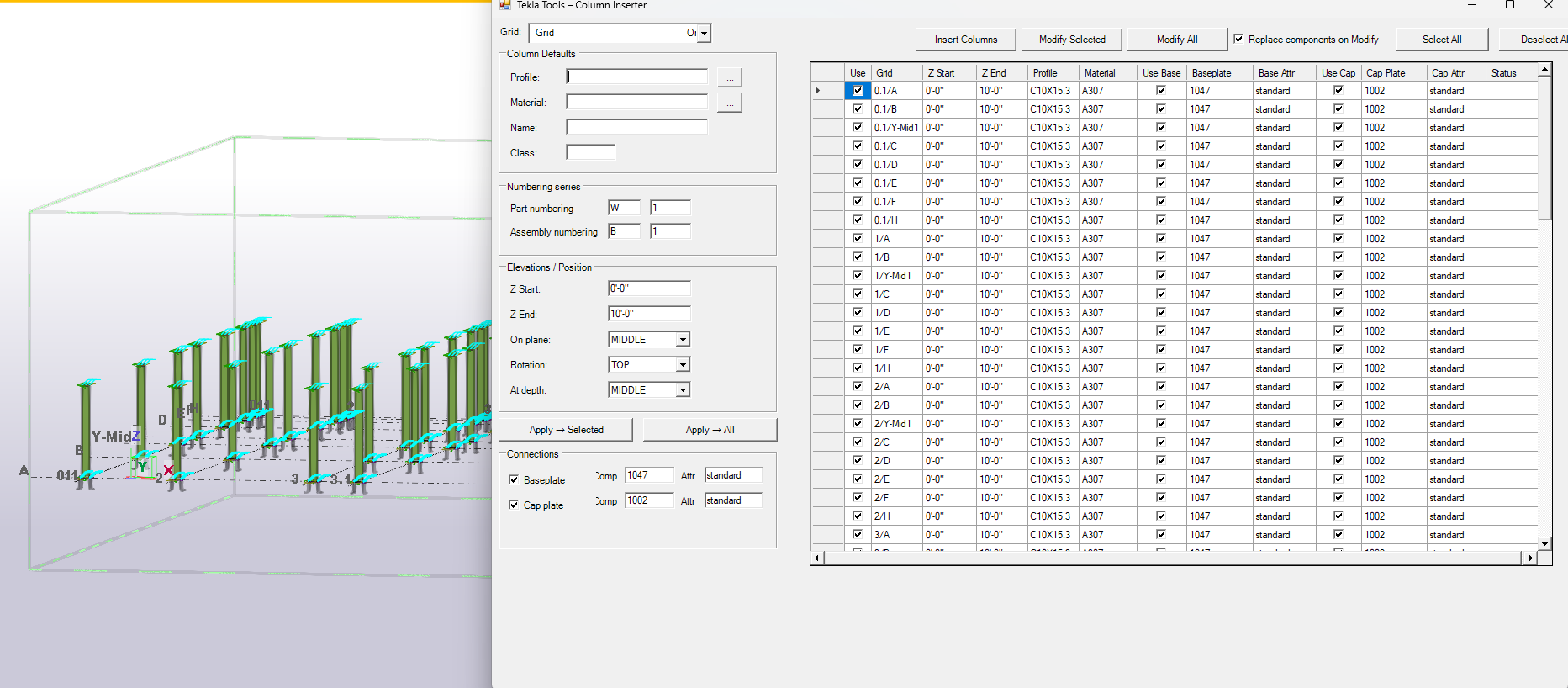Toggle Use checkbox for row 1/Y-Mid1

tap(858, 276)
